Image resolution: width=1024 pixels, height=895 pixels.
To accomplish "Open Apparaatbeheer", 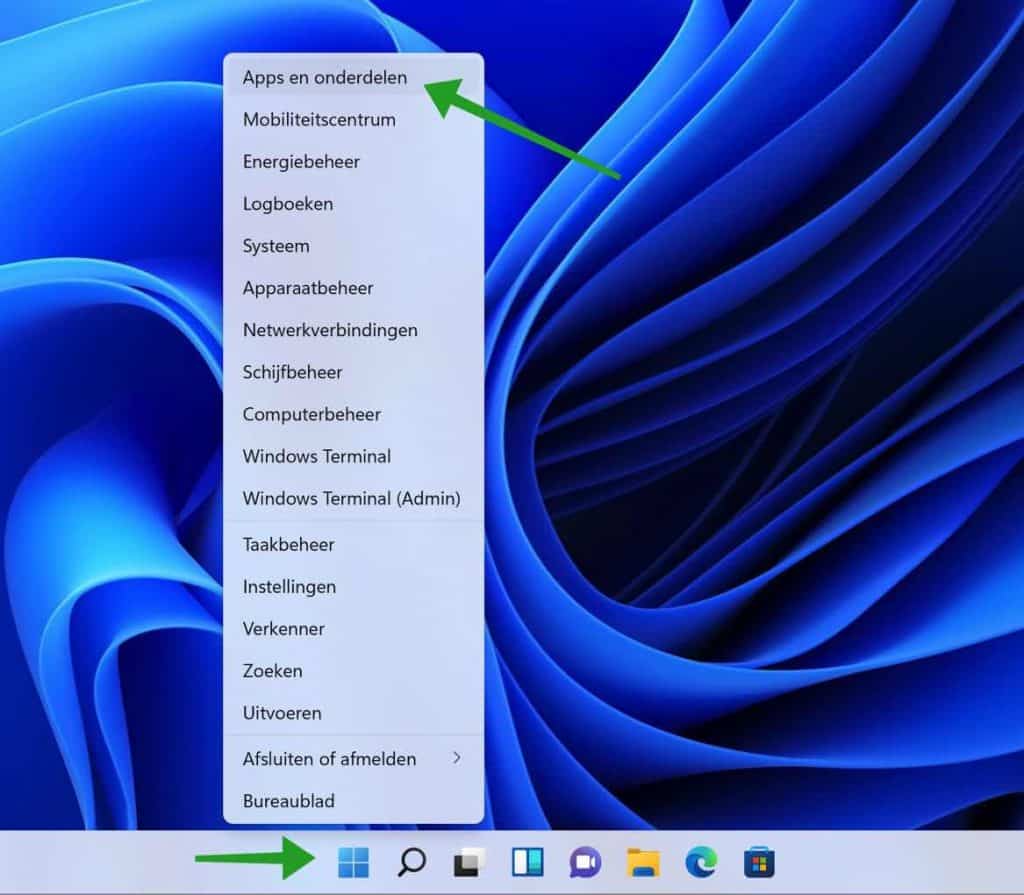I will coord(308,287).
